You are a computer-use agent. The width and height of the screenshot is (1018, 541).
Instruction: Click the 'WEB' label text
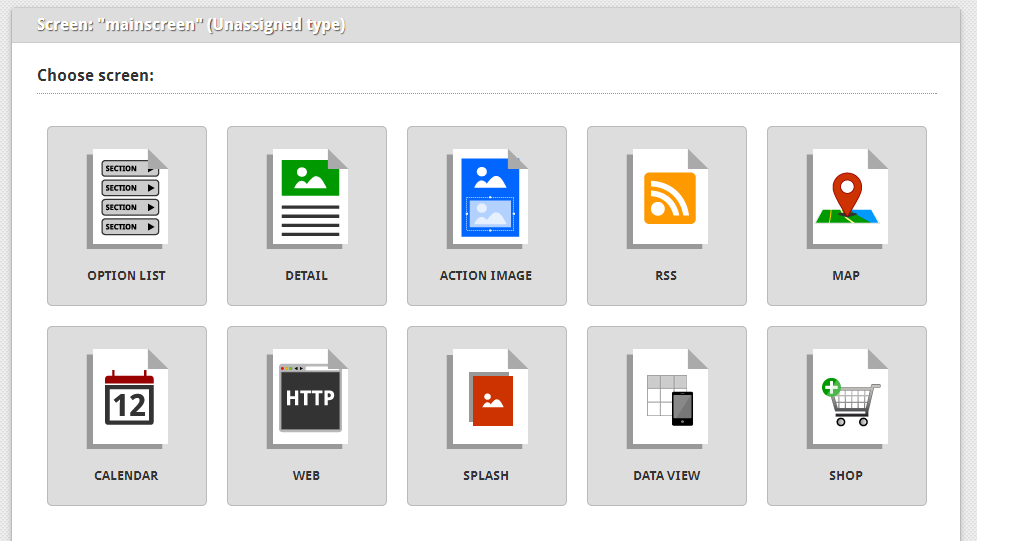(306, 475)
